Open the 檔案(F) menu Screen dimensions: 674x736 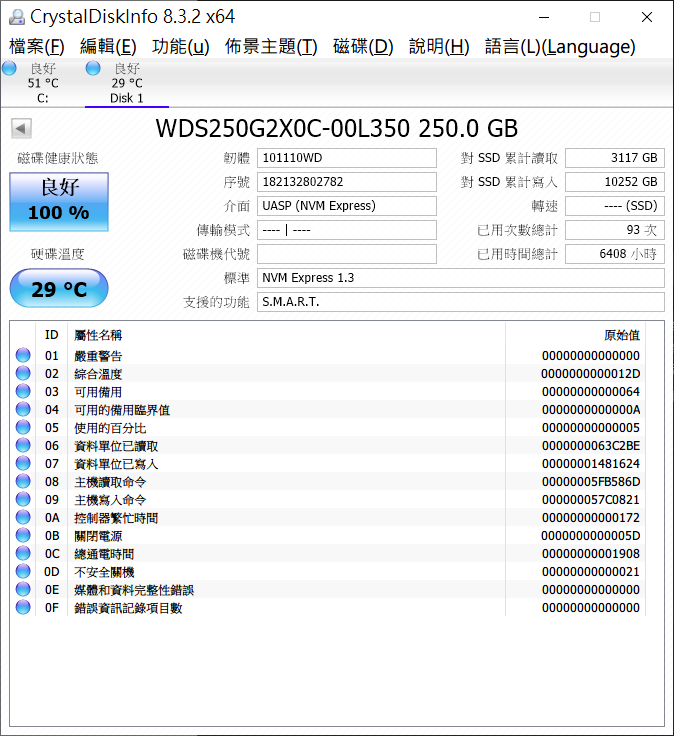click(37, 46)
